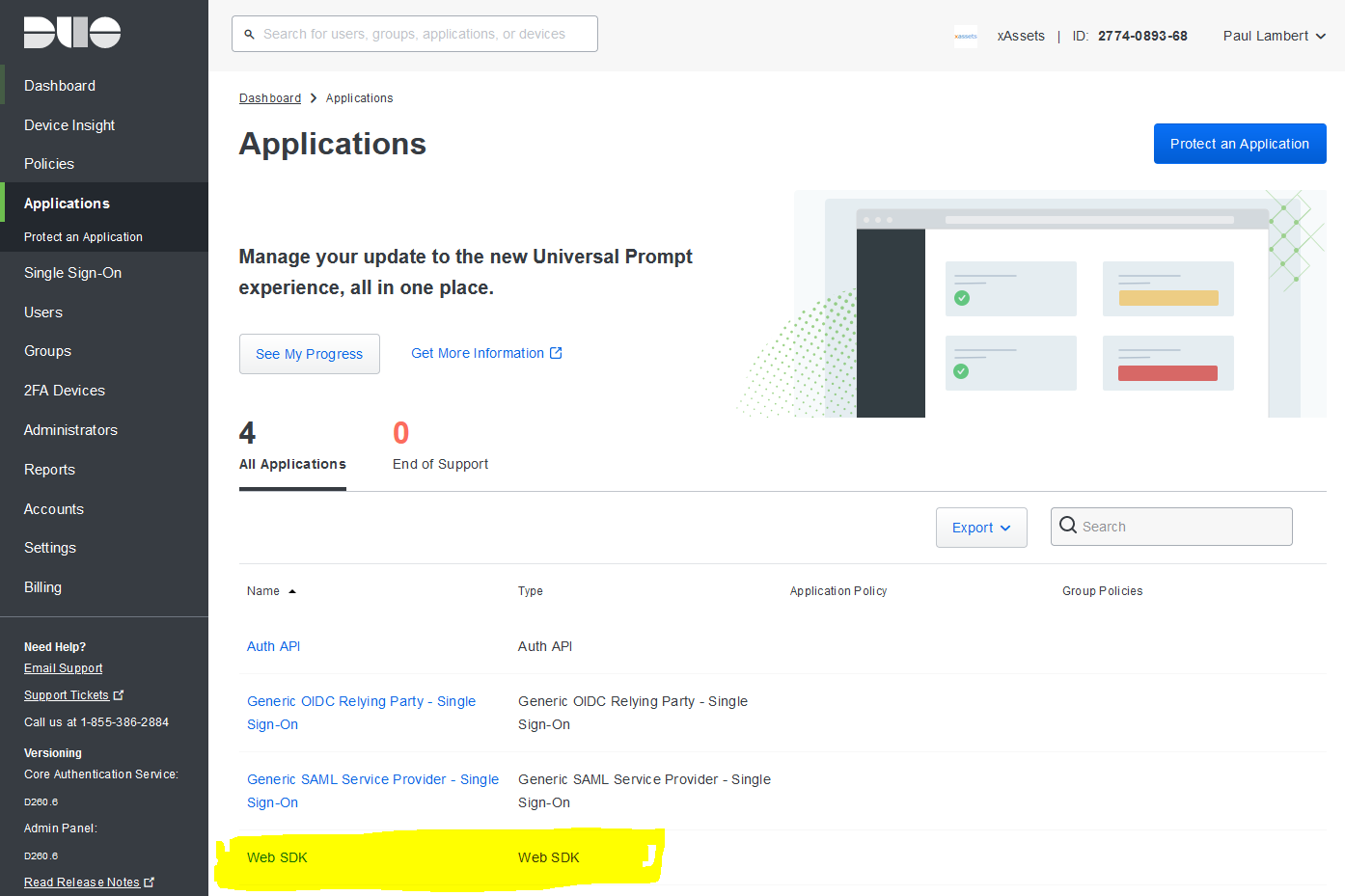This screenshot has width=1345, height=896.
Task: Open the external link beside Get More Information
Action: tap(557, 353)
